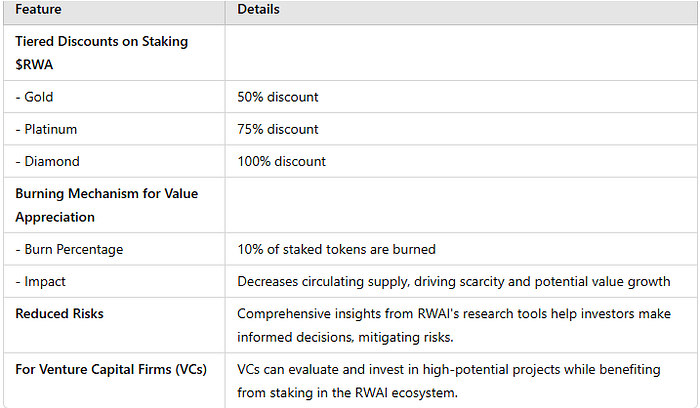Click the "VCs can evaluate and invest" description
This screenshot has height=408, width=700.
[448, 379]
